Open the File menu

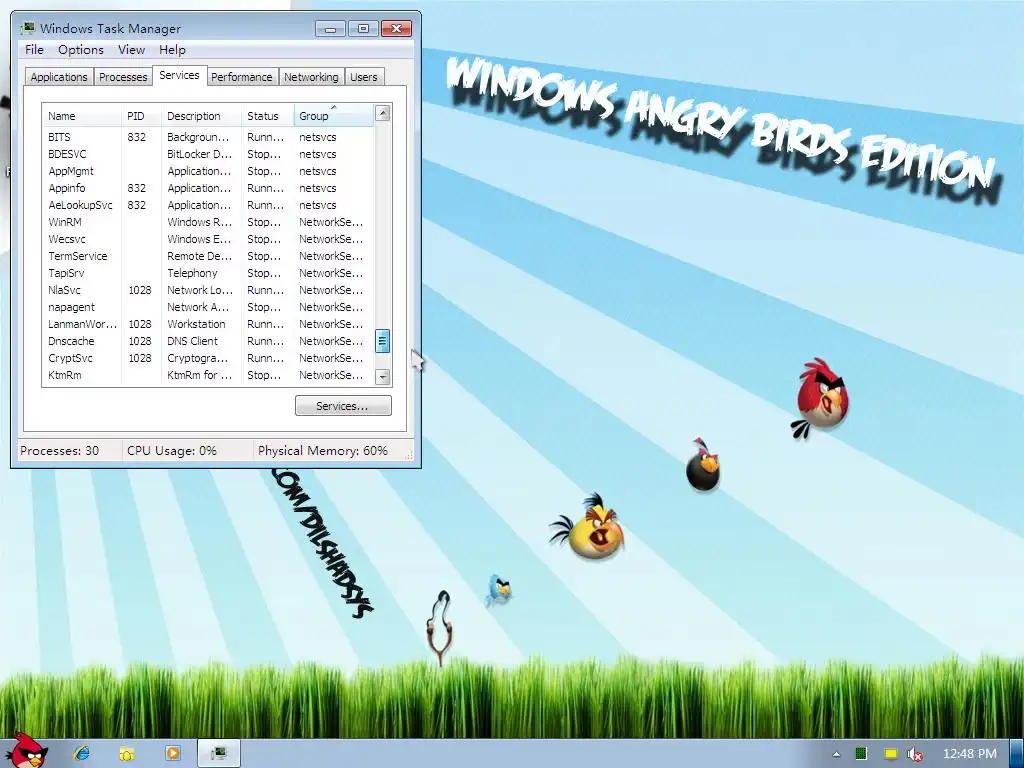34,50
